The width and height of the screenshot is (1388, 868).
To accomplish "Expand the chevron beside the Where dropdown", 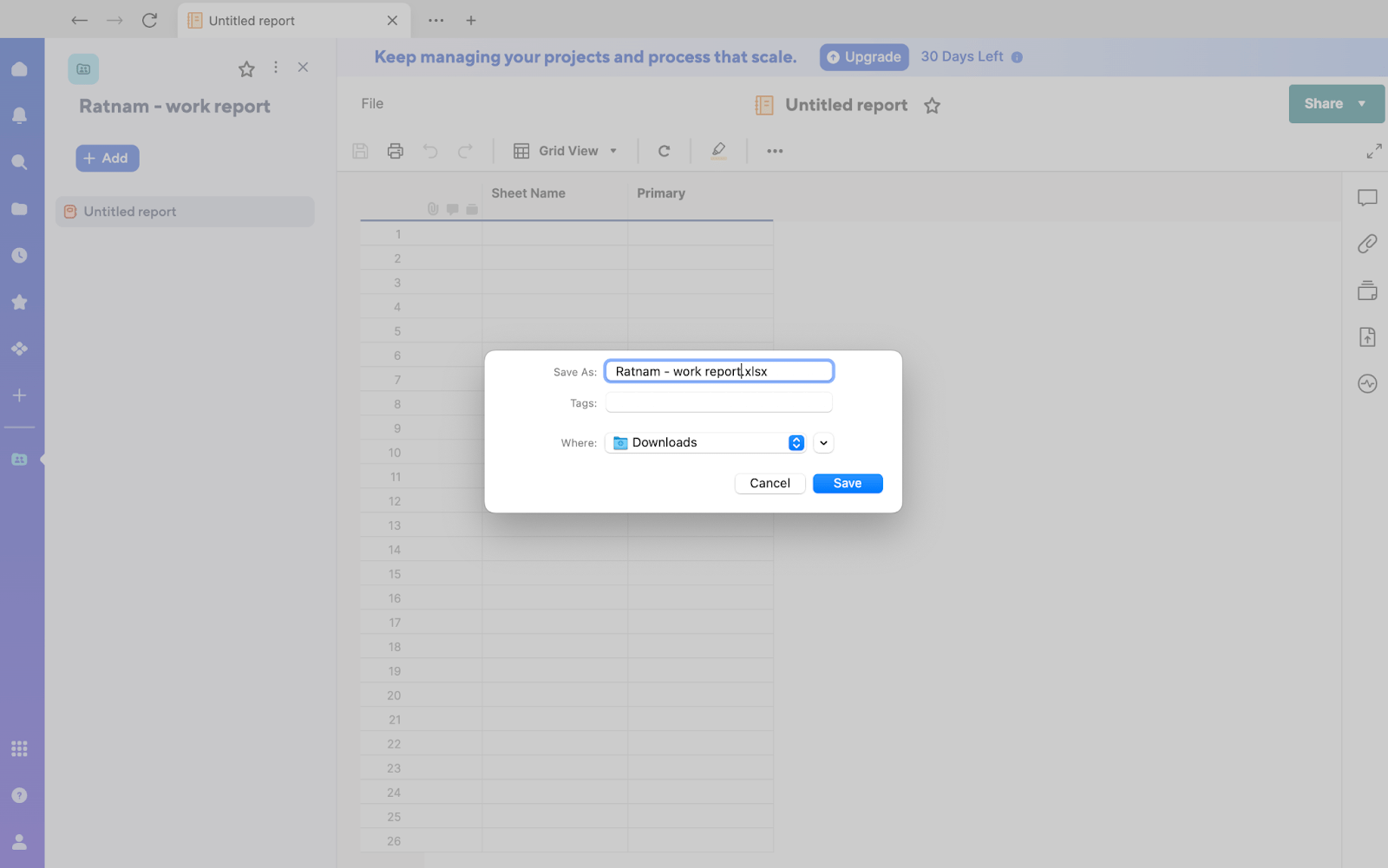I will coord(822,442).
